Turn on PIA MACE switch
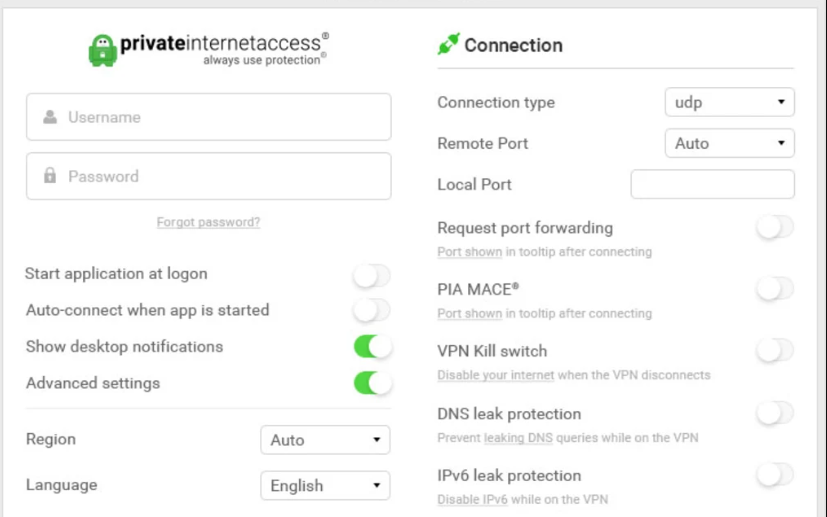Screen dimensions: 827x517 [775, 289]
